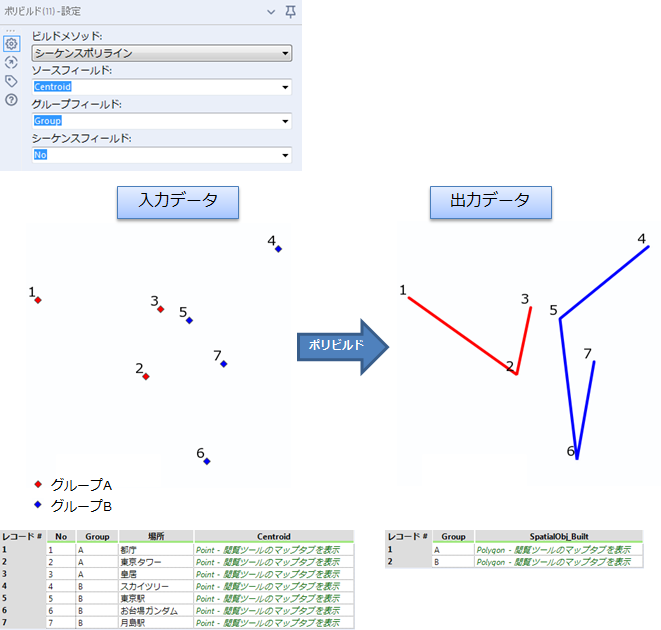This screenshot has height=630, width=661.
Task: Select record 7 row header in input table
Action: [23, 623]
